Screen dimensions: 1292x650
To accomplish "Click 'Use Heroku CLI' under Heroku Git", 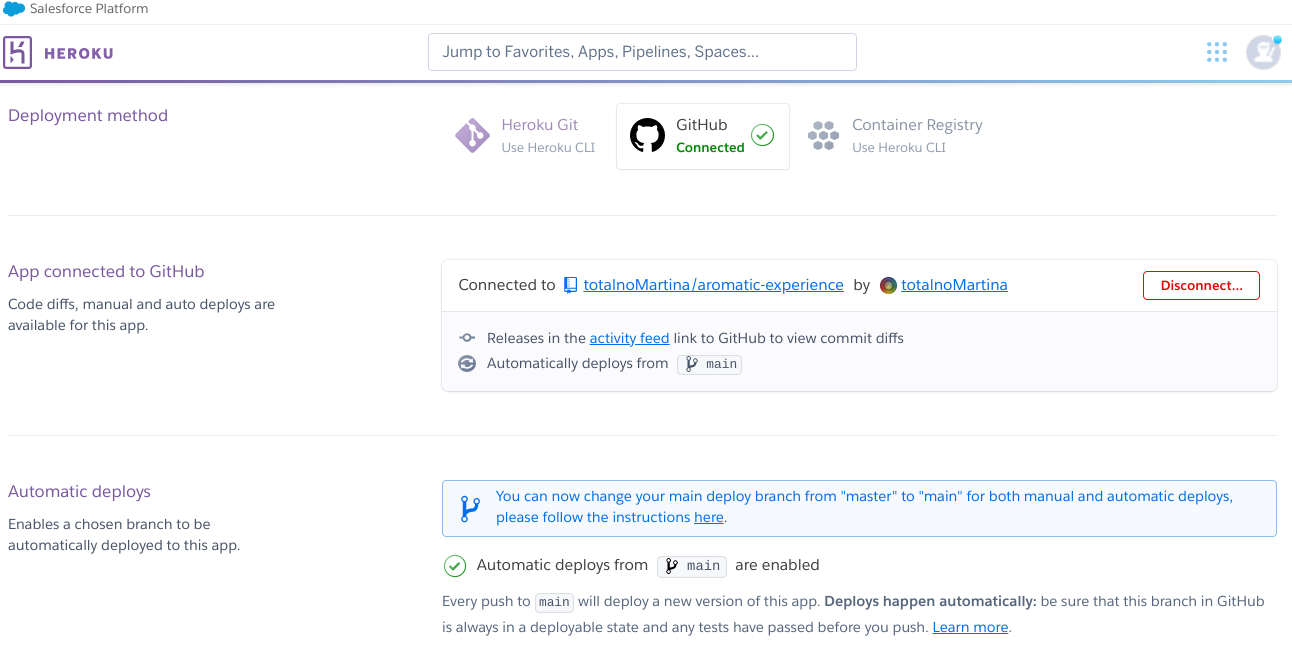I will [x=548, y=147].
